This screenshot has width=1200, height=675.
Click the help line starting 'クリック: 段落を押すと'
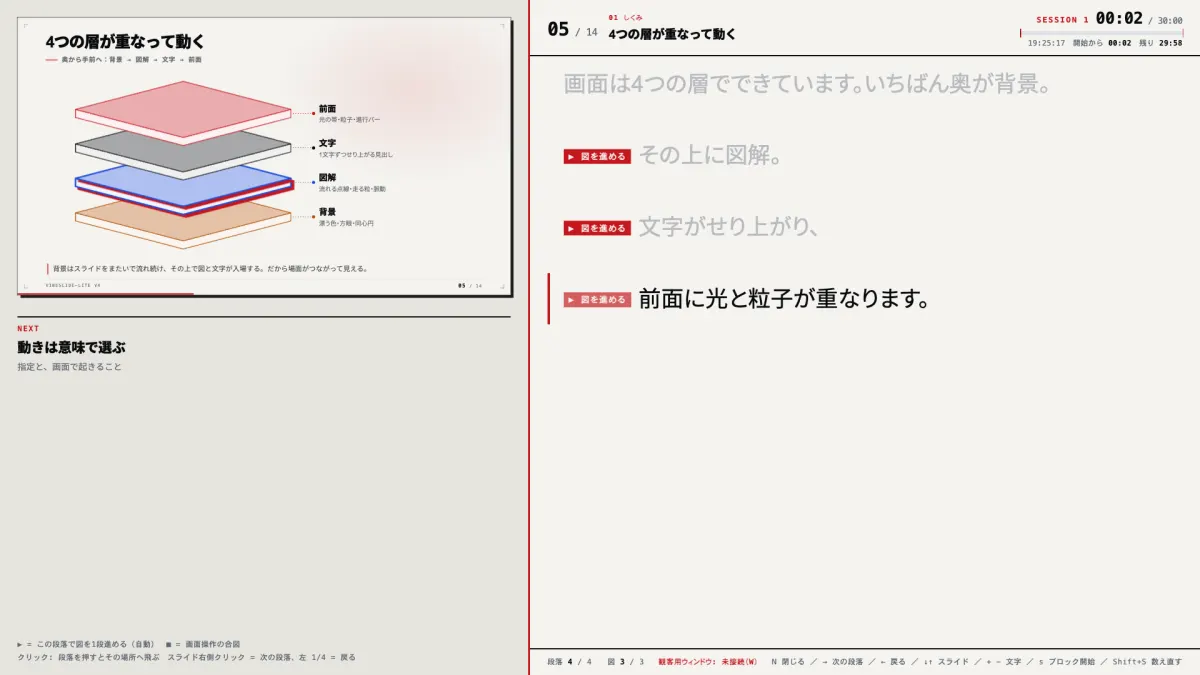point(186,657)
